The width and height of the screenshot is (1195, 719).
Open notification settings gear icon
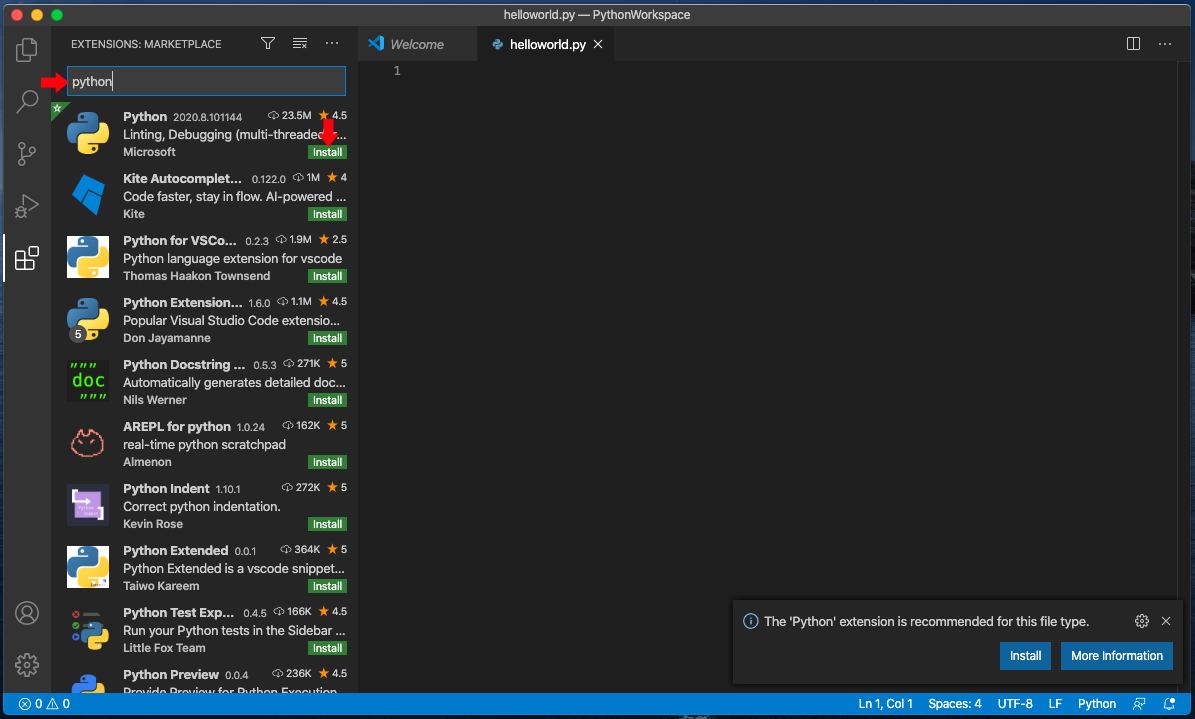[1142, 621]
